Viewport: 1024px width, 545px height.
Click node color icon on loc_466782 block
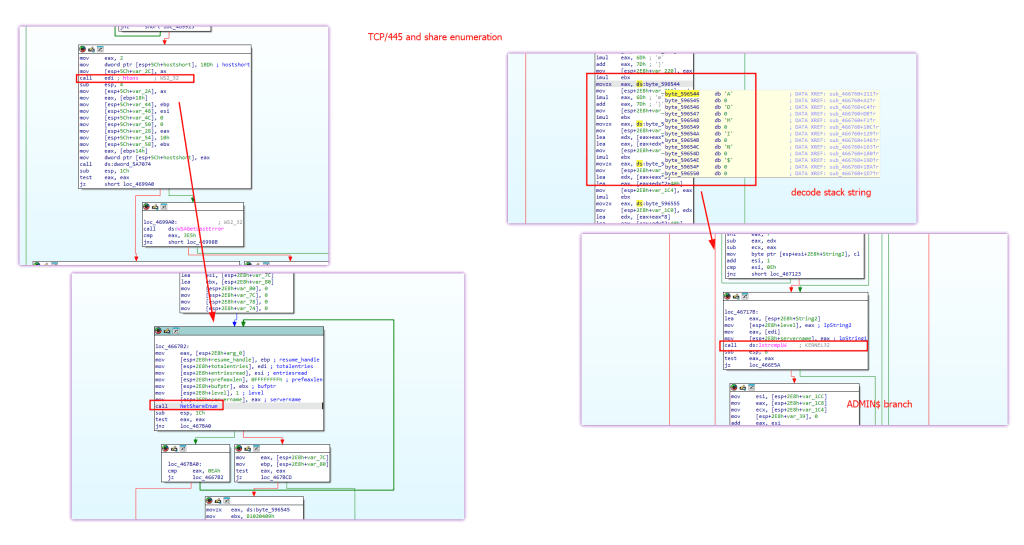[x=158, y=331]
